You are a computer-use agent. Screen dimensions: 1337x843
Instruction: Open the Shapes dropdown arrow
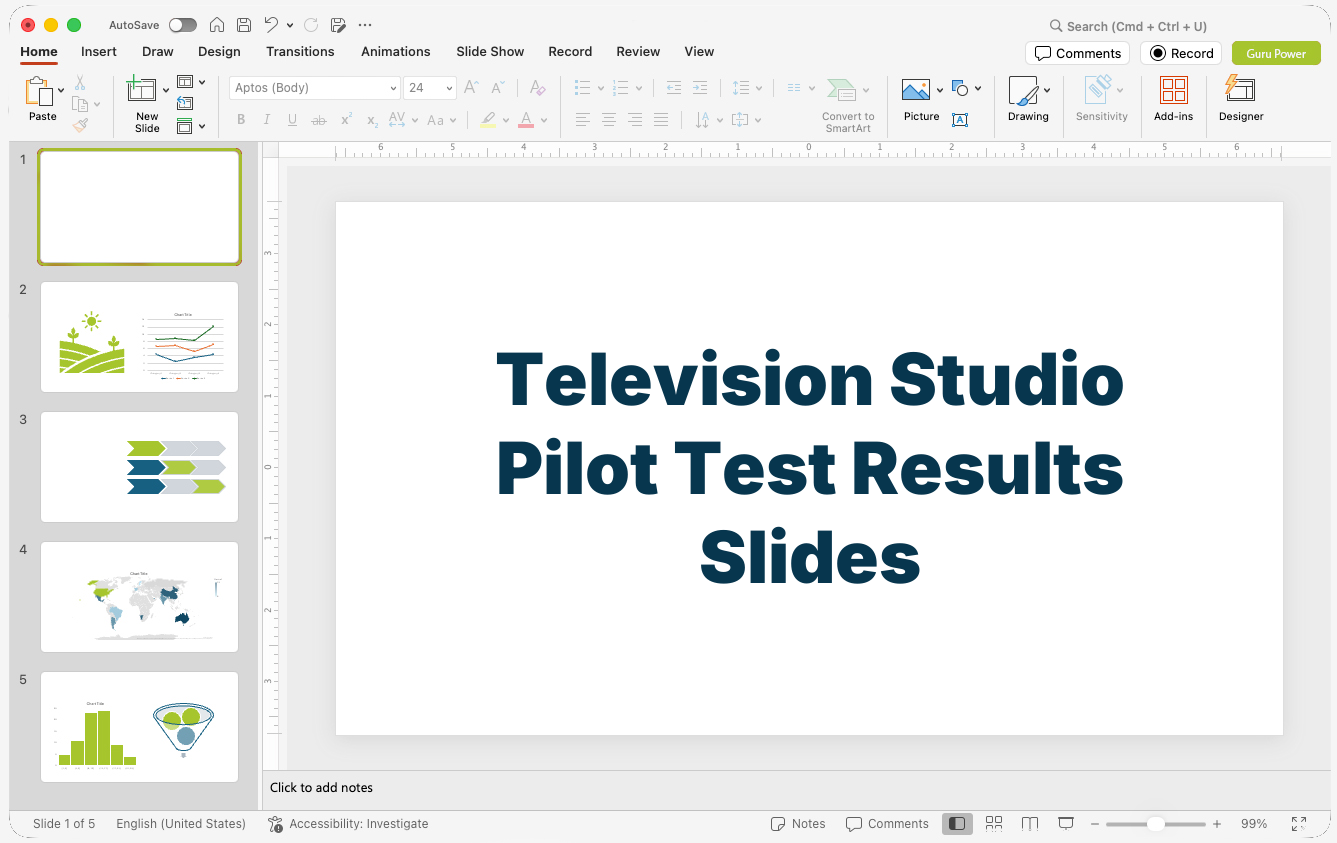978,88
